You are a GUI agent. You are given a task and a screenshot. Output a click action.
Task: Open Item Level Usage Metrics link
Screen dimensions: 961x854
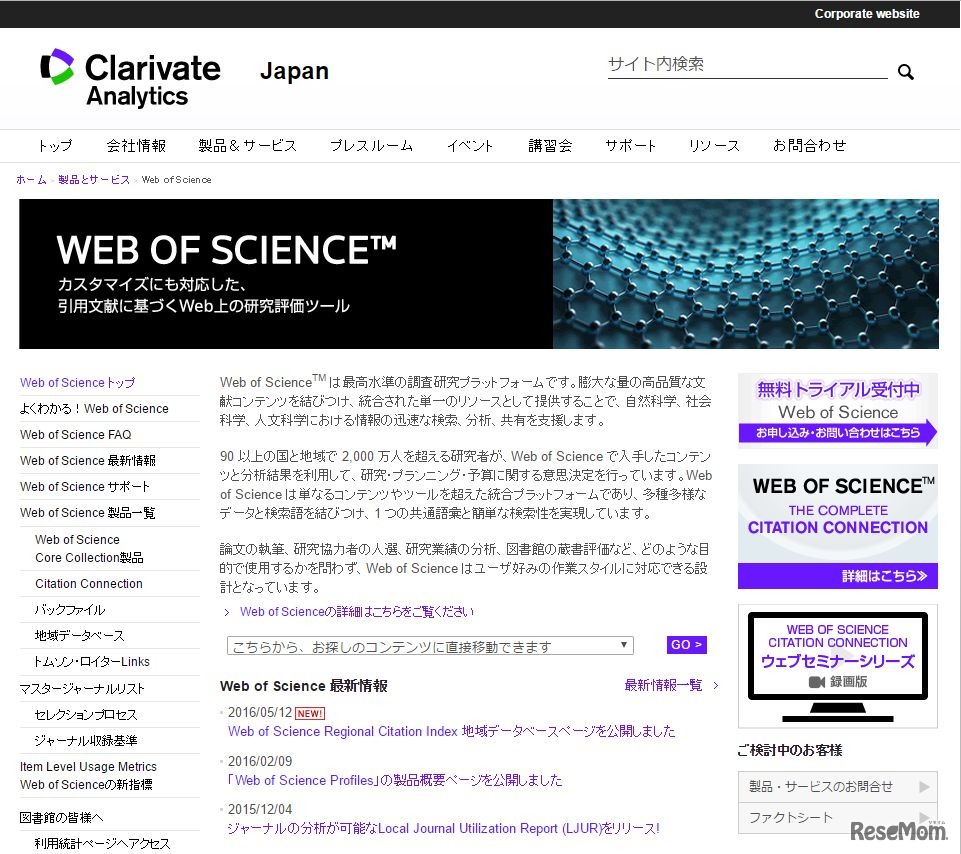(88, 776)
